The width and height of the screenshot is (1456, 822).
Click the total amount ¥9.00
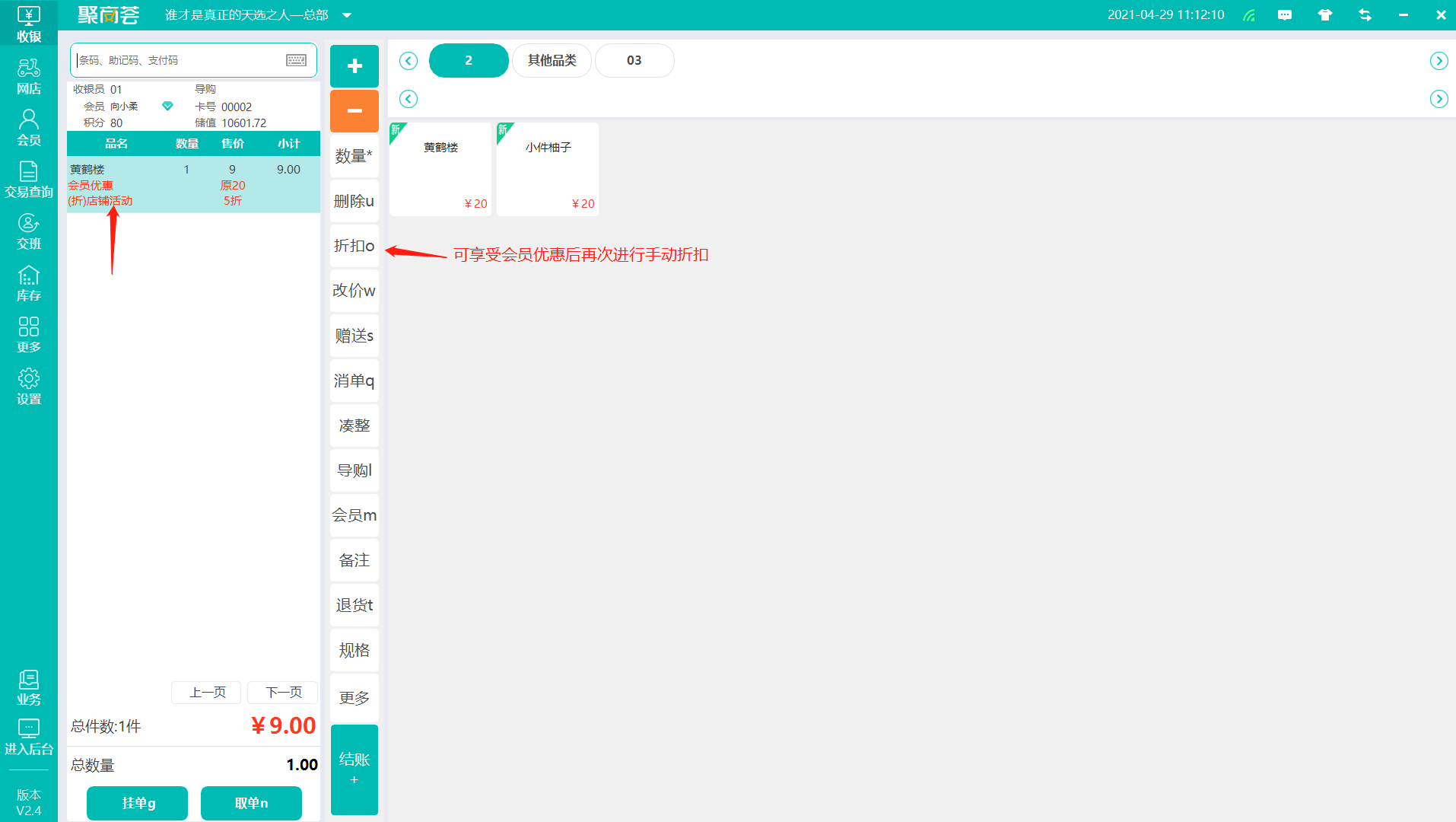click(x=284, y=725)
